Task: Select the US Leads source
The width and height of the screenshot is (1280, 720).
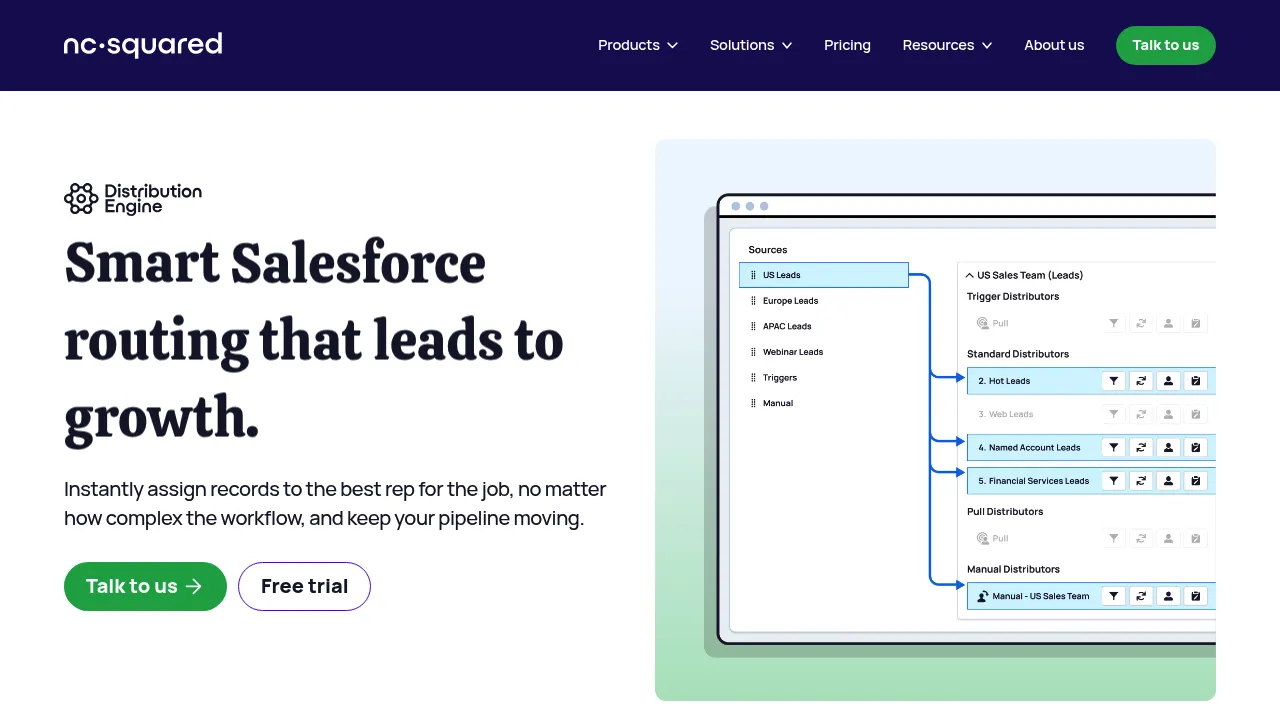Action: tap(824, 275)
